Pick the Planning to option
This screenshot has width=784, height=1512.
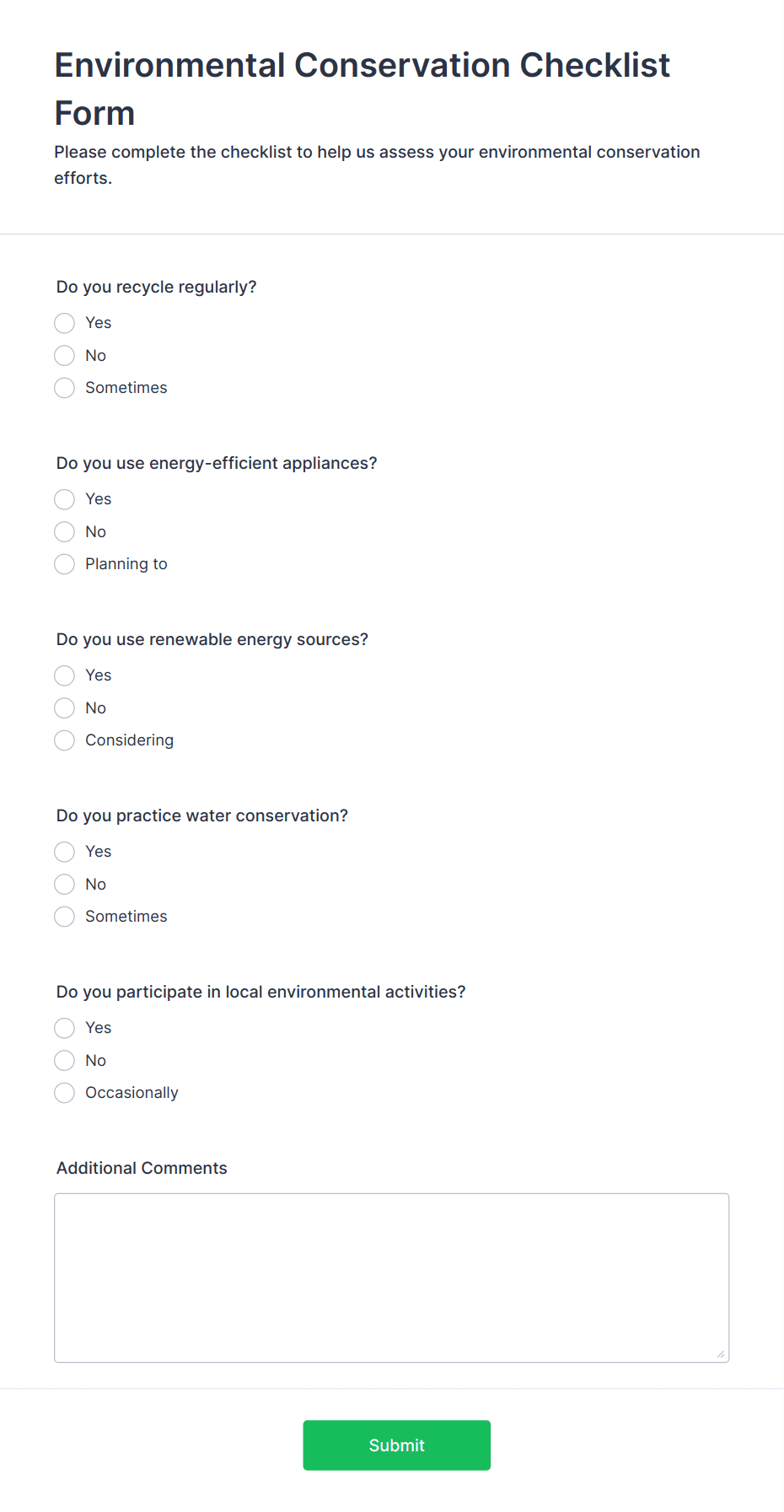click(x=65, y=564)
